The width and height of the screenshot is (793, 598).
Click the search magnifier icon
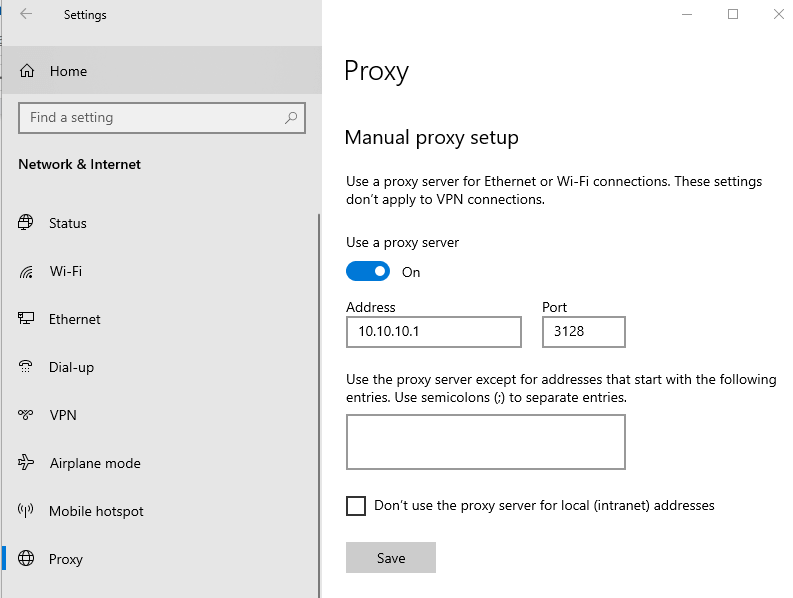pos(291,118)
